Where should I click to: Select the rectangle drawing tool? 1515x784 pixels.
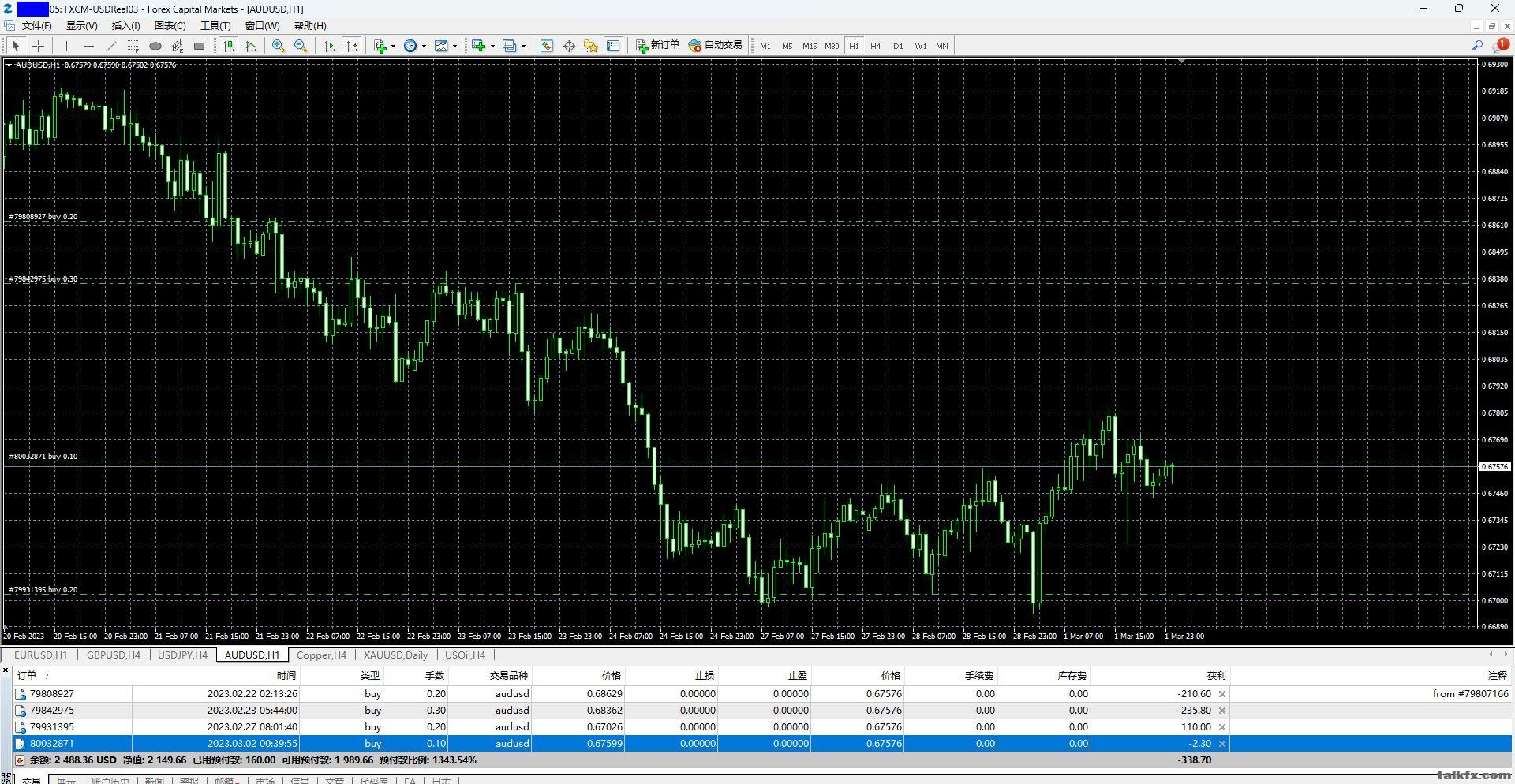coord(200,46)
